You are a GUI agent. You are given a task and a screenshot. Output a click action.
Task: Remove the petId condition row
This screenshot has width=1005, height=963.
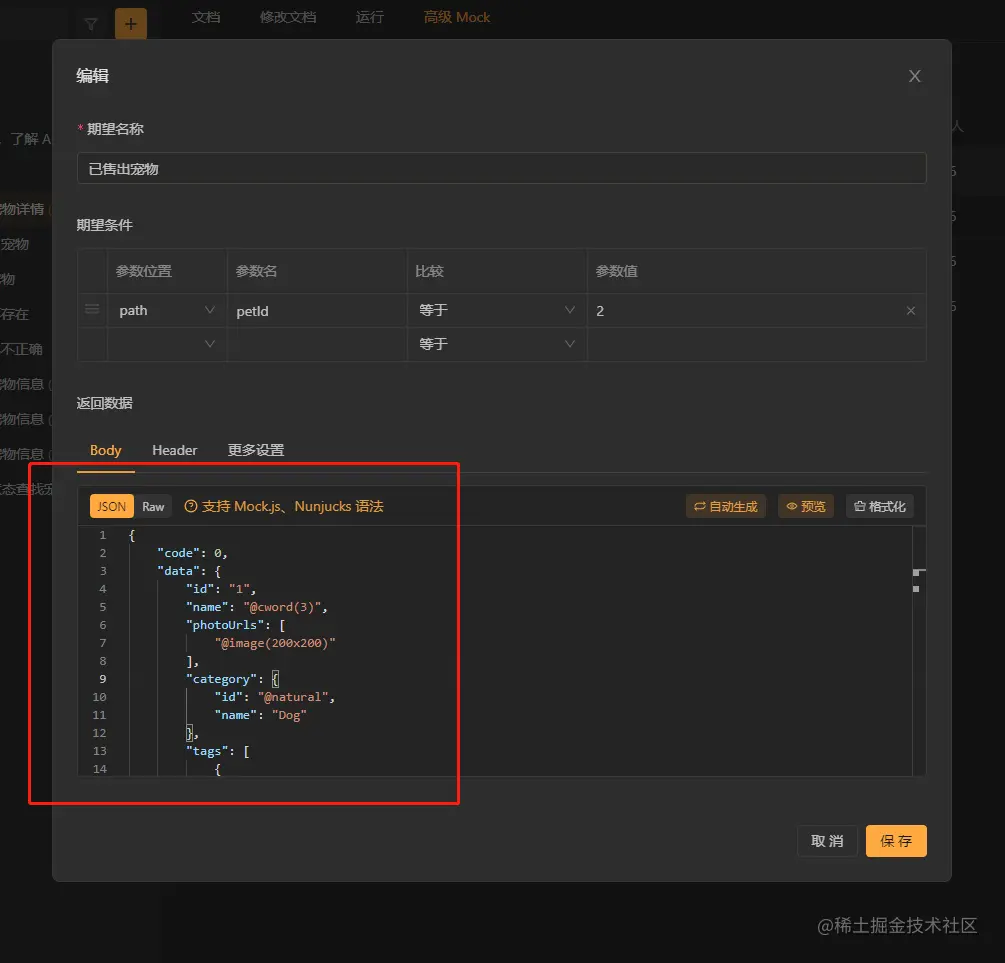(910, 311)
